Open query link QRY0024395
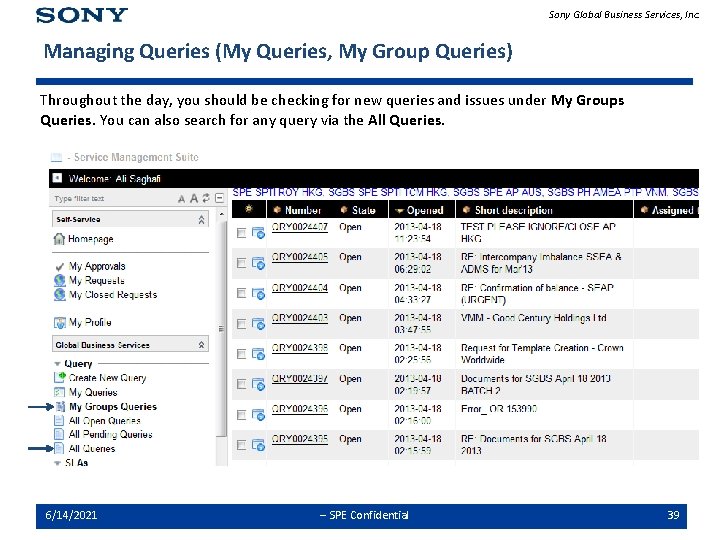This screenshot has width=720, height=540. point(300,439)
